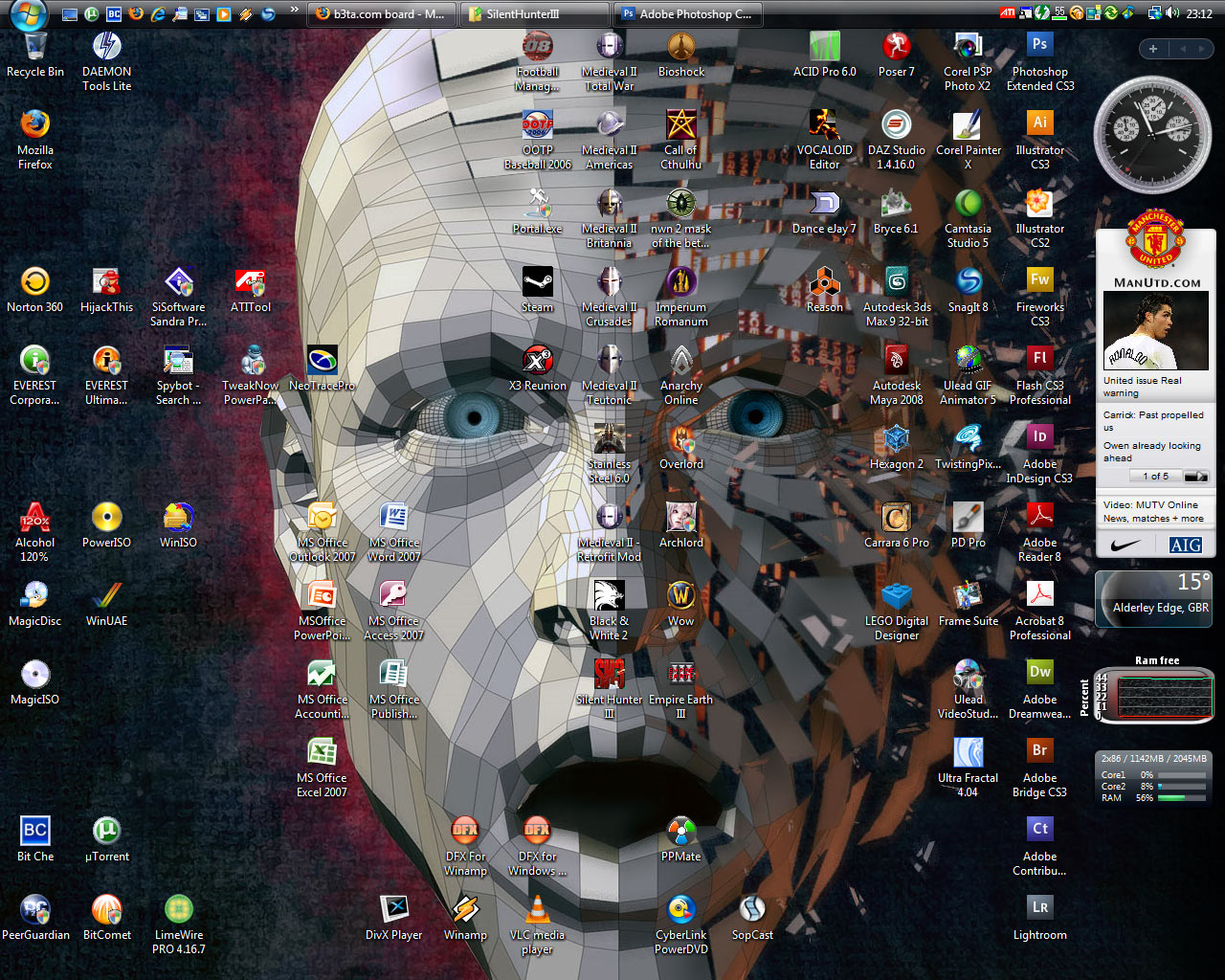Open Photoshop Extended CS3 shortcut
The image size is (1225, 980).
[1040, 61]
